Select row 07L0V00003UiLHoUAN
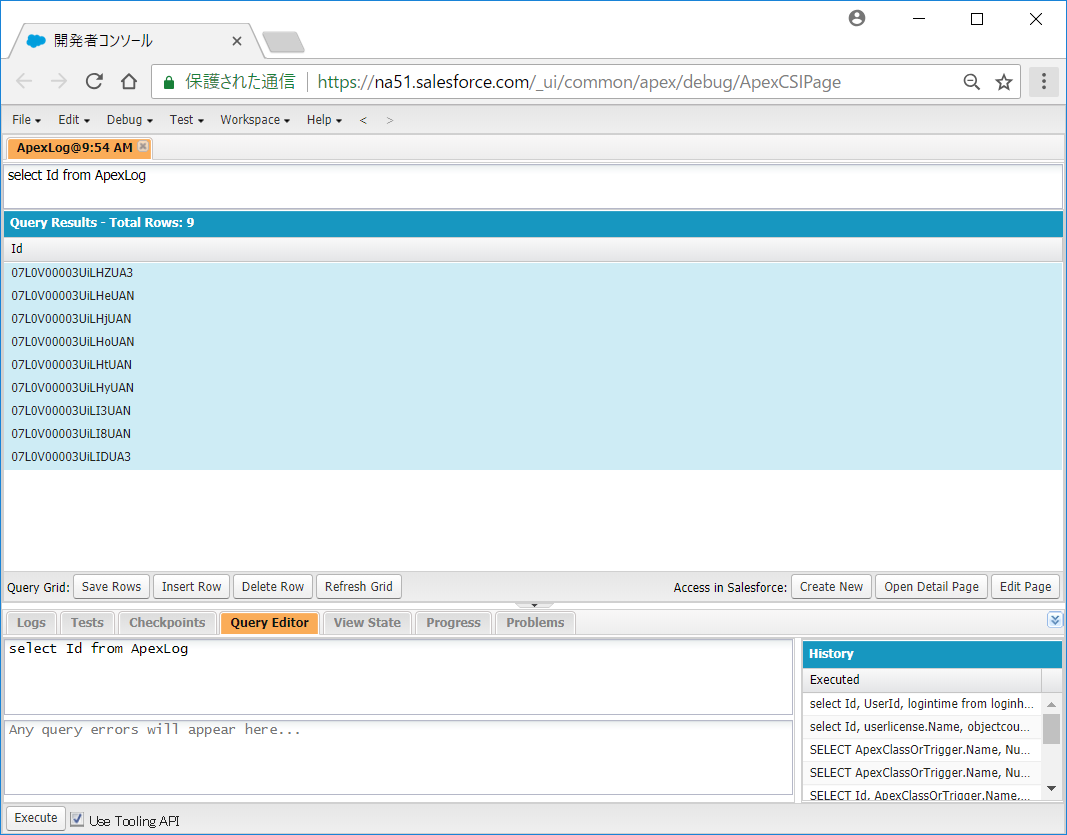 533,342
